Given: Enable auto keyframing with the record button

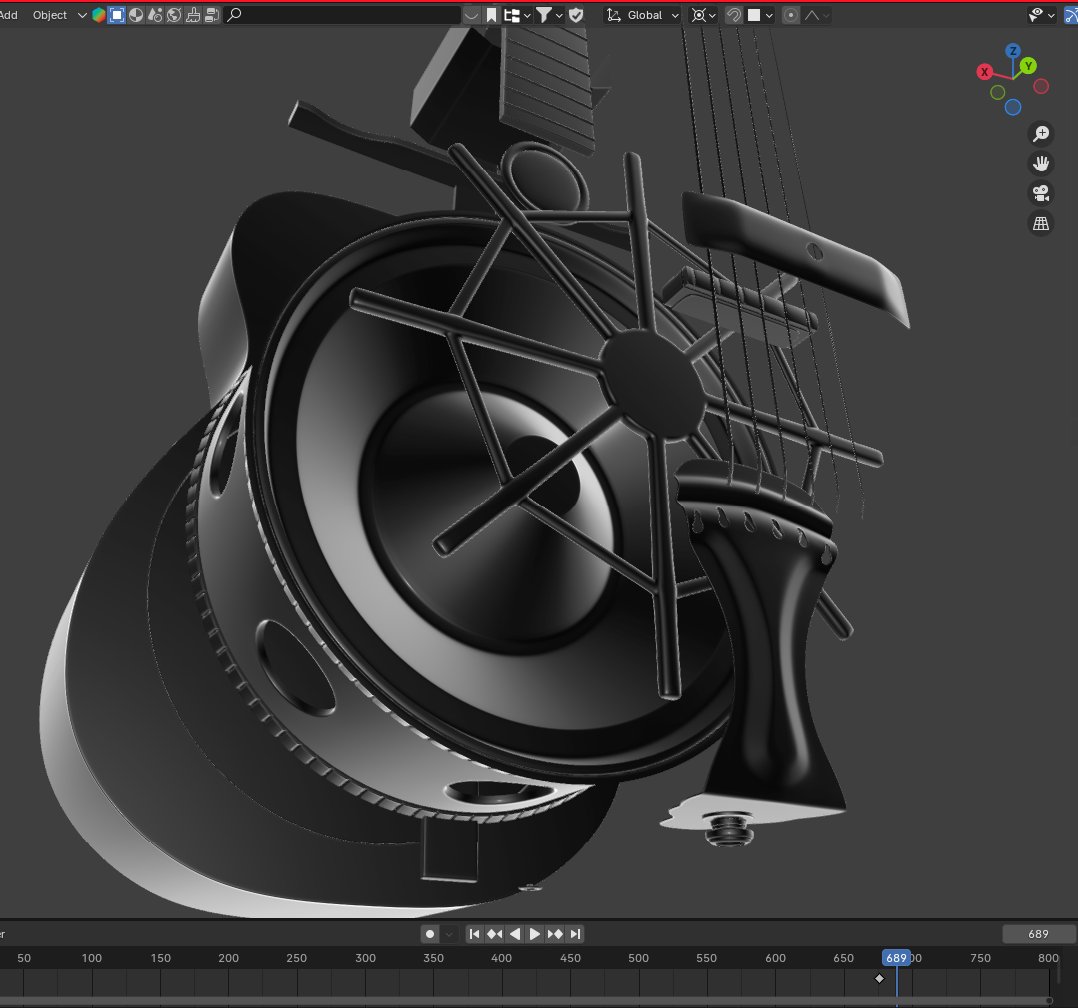Looking at the screenshot, I should click(431, 934).
